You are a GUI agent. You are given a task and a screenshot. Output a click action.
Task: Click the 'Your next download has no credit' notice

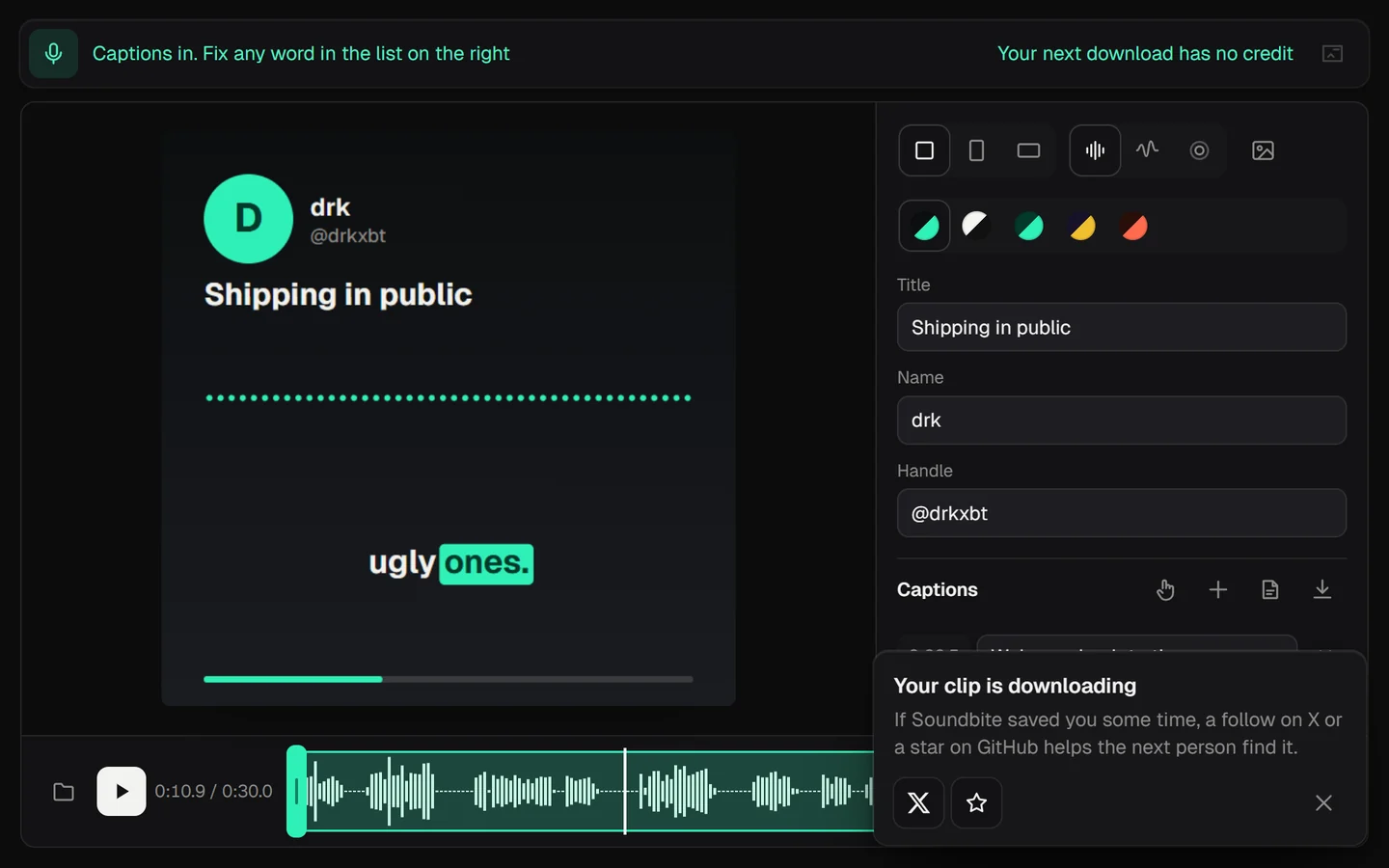pos(1145,54)
